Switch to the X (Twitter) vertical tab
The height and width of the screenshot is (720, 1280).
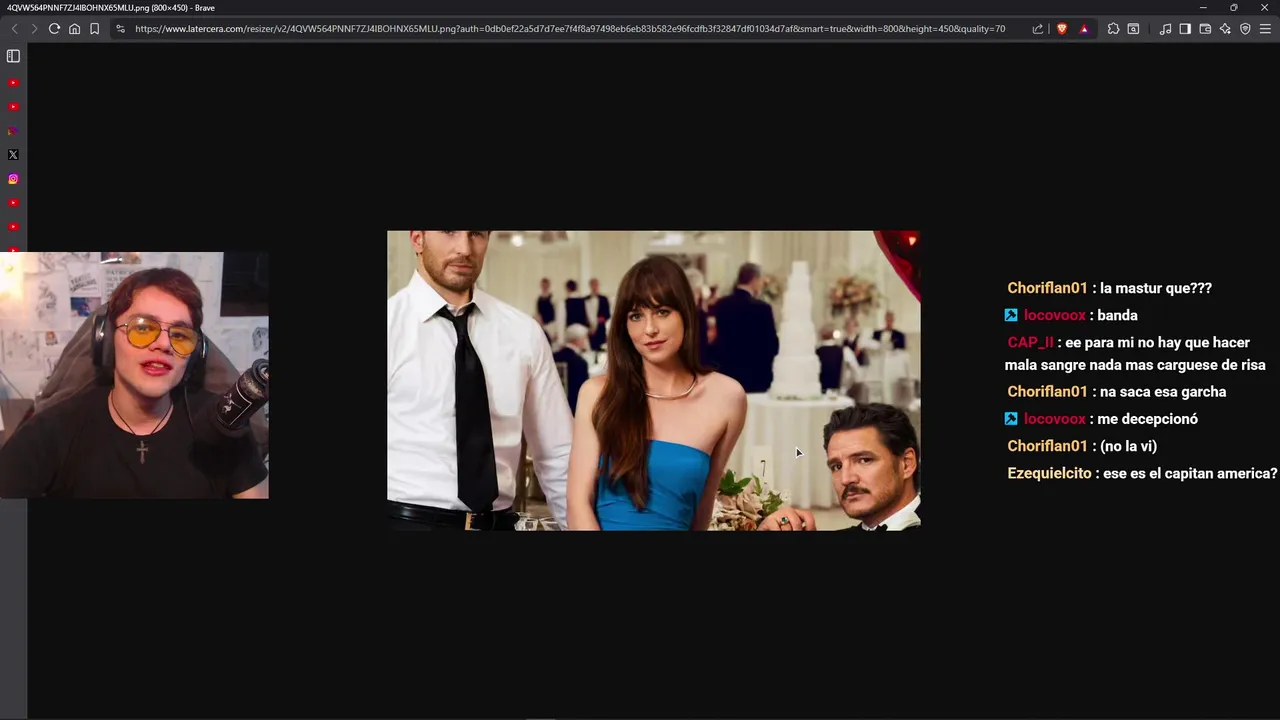13,155
